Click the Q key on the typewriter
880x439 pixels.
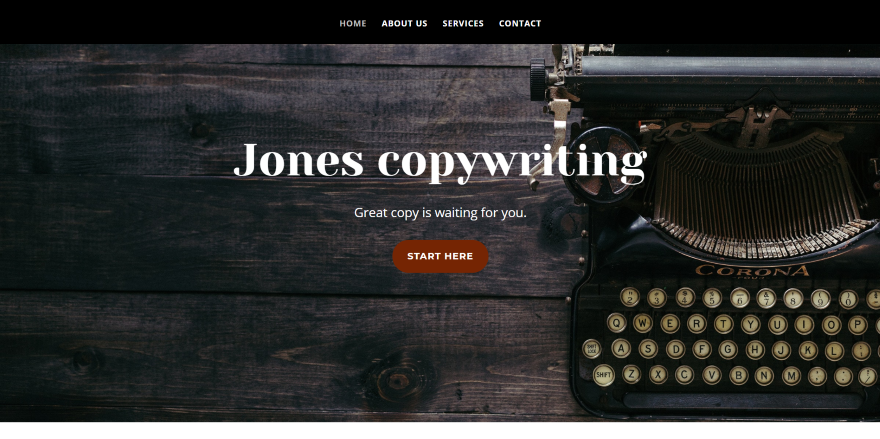(x=616, y=323)
